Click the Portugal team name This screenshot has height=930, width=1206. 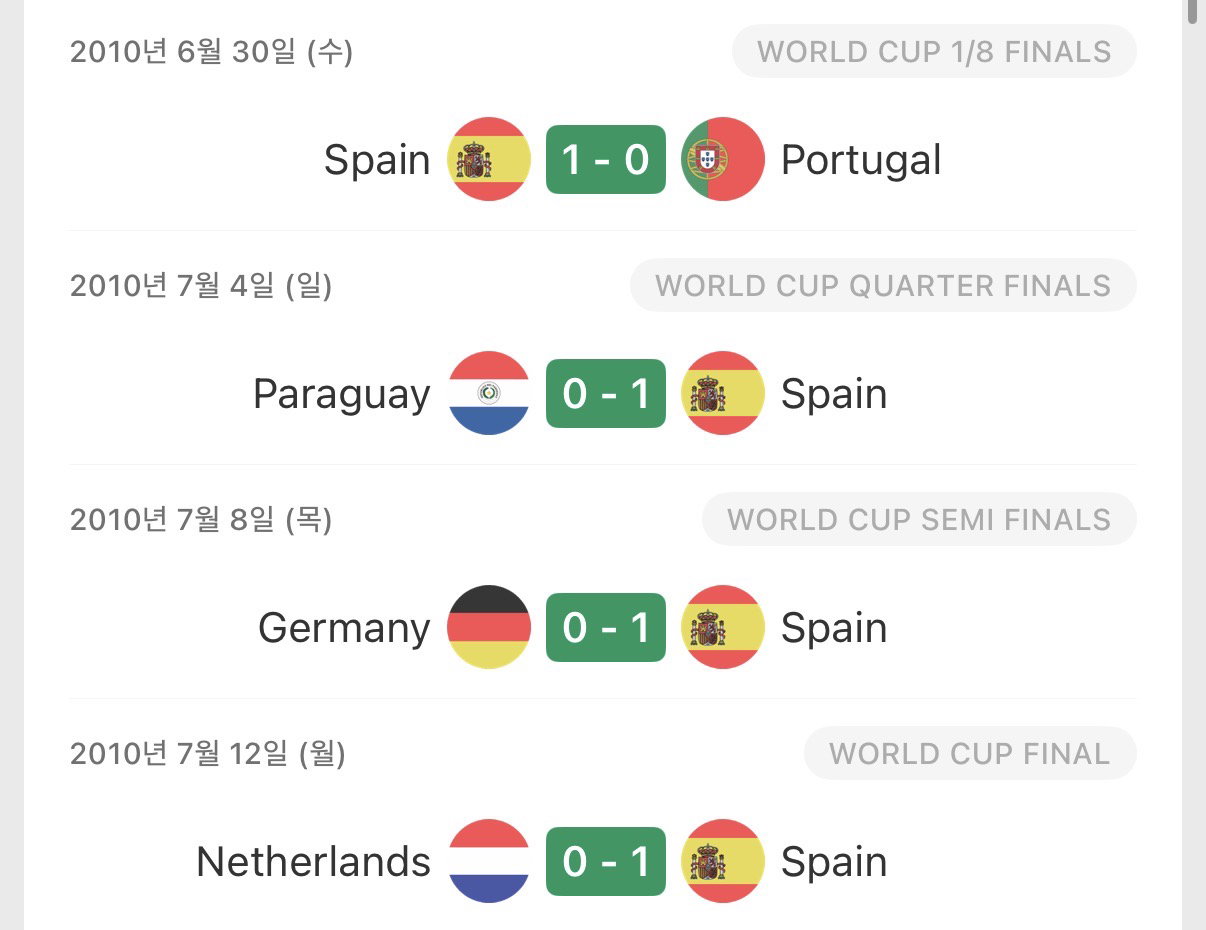(x=861, y=160)
